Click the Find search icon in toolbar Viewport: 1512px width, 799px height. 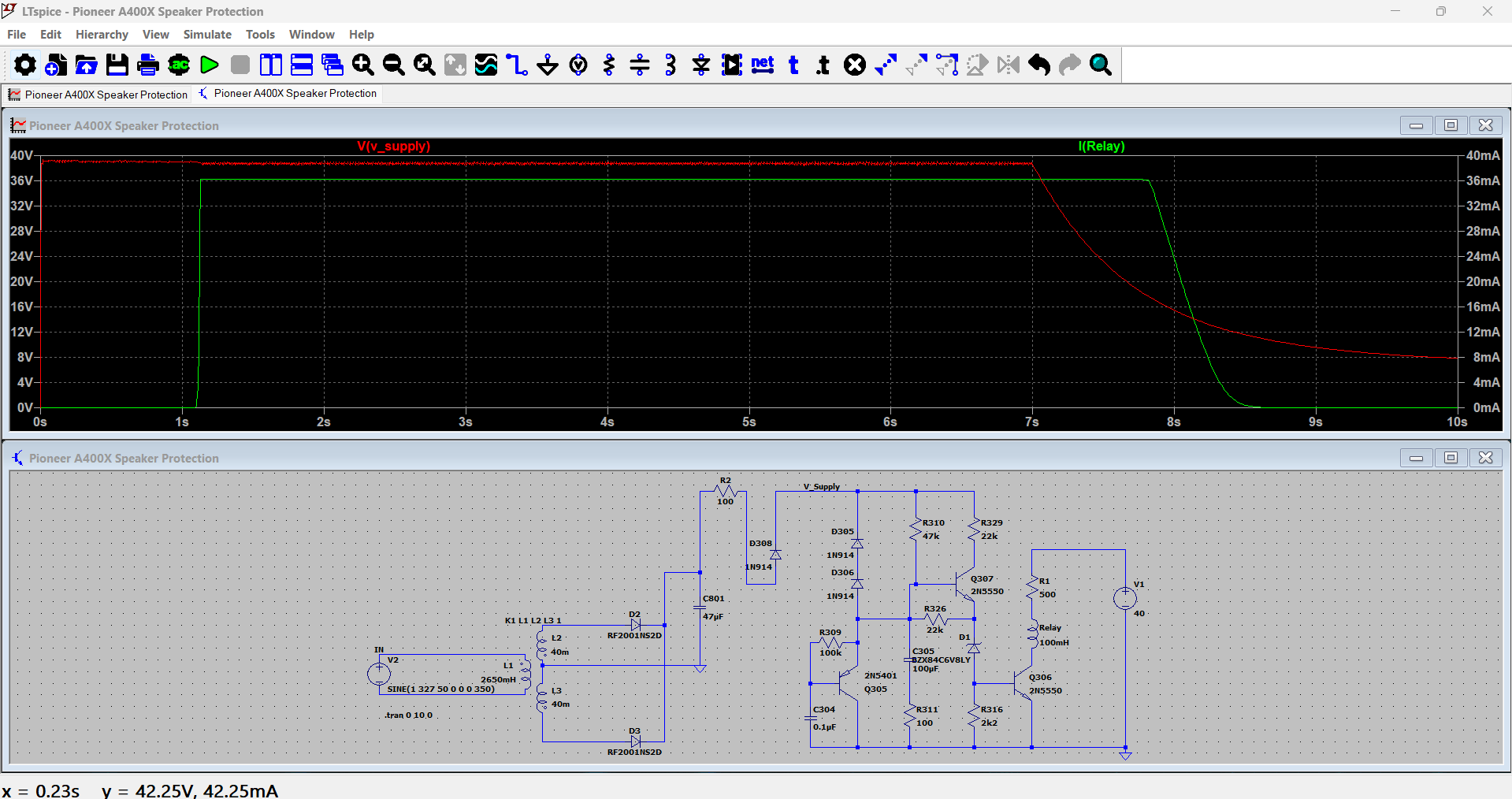click(x=1101, y=65)
